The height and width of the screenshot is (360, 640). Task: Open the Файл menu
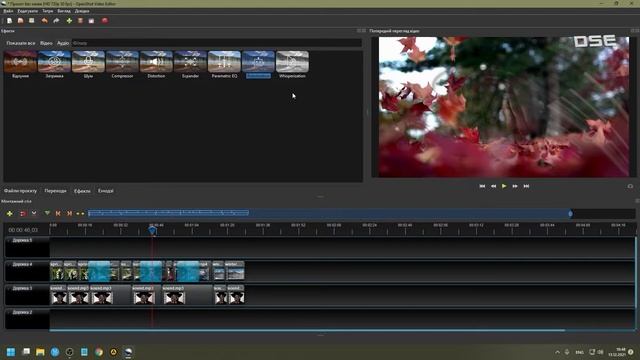[8, 11]
